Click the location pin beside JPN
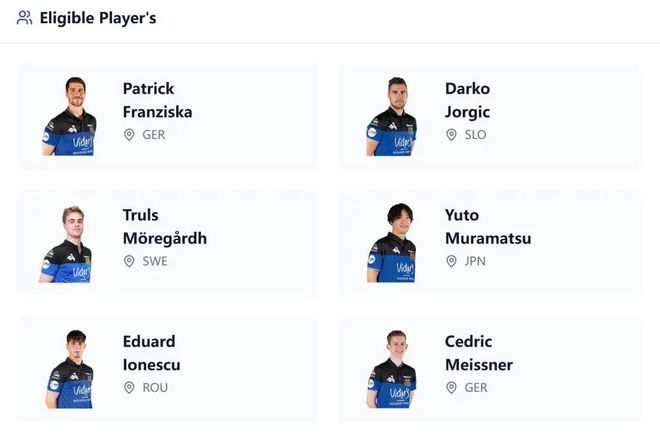 451,261
